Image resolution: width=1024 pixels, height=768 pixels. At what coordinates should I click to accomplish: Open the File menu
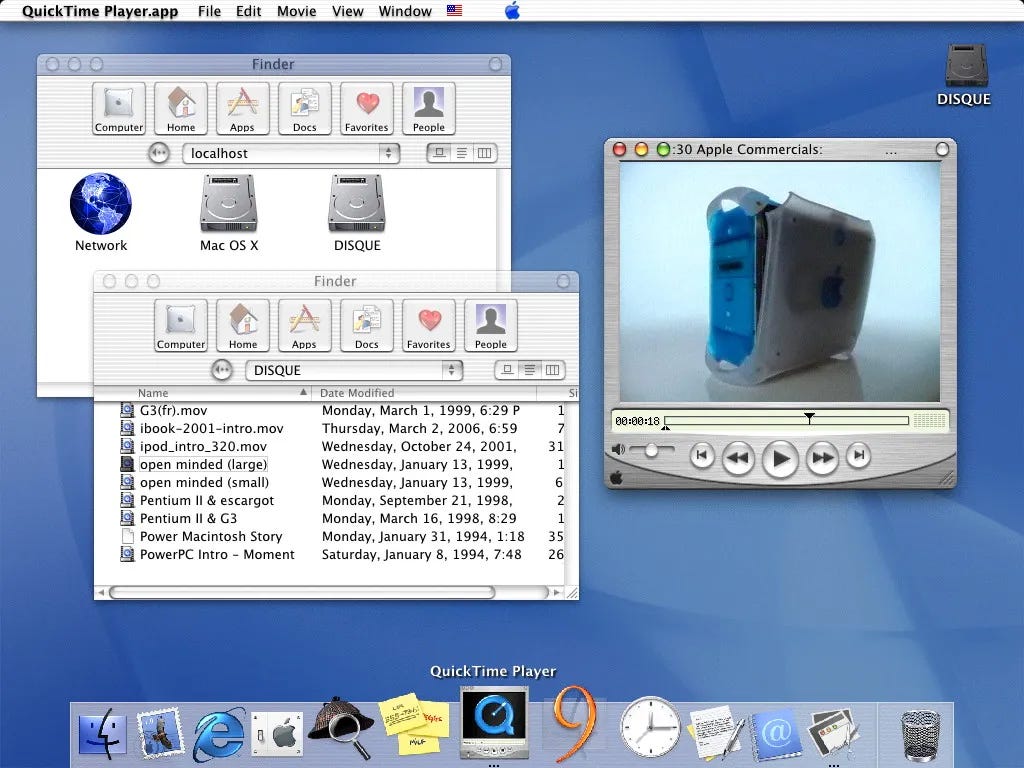coord(210,11)
